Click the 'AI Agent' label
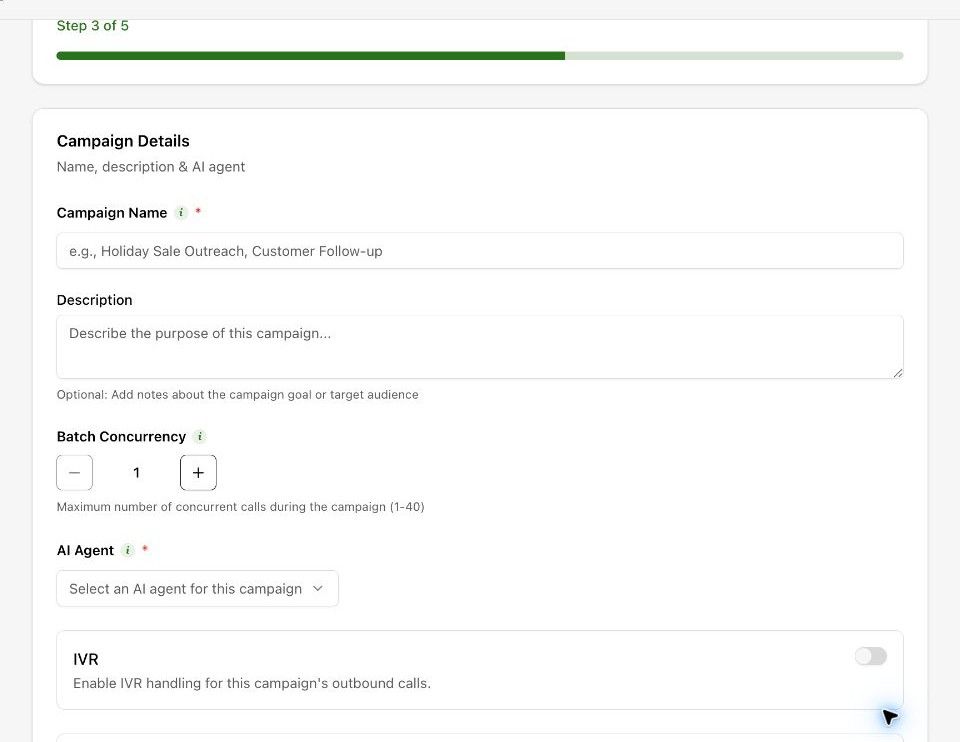 point(85,550)
